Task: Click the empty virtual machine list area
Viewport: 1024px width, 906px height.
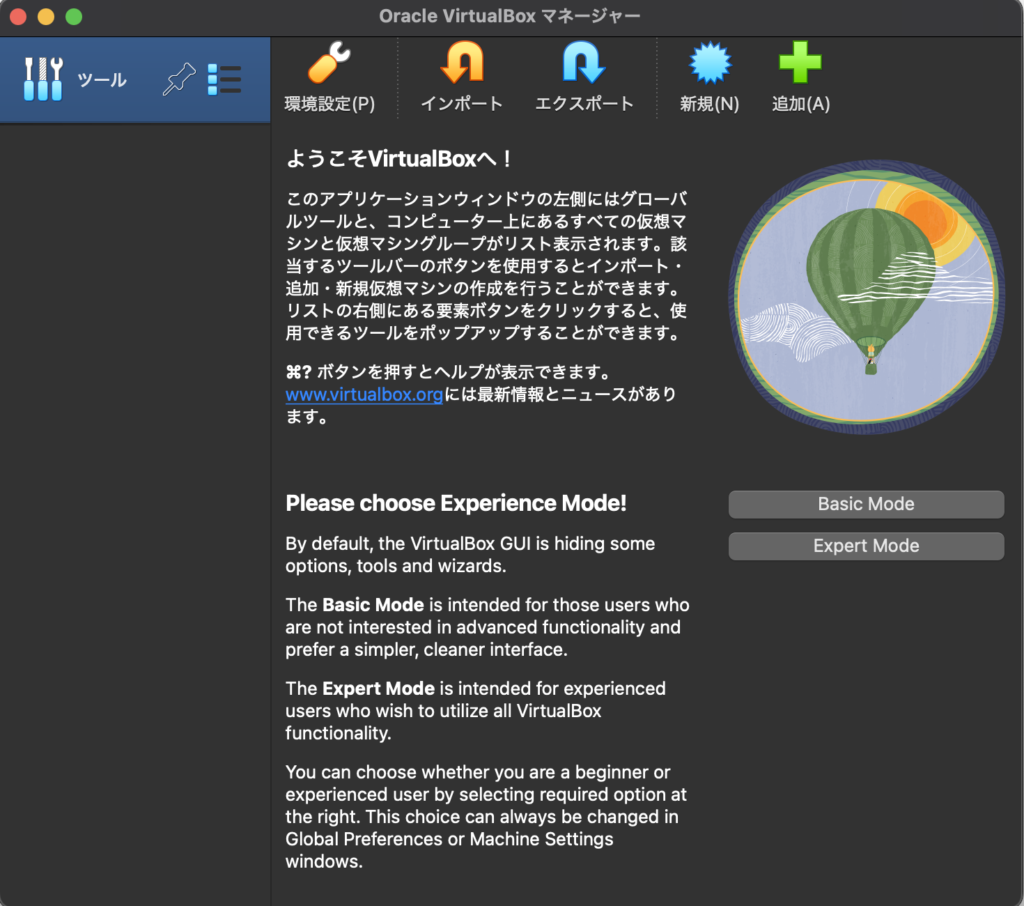Action: [135, 500]
